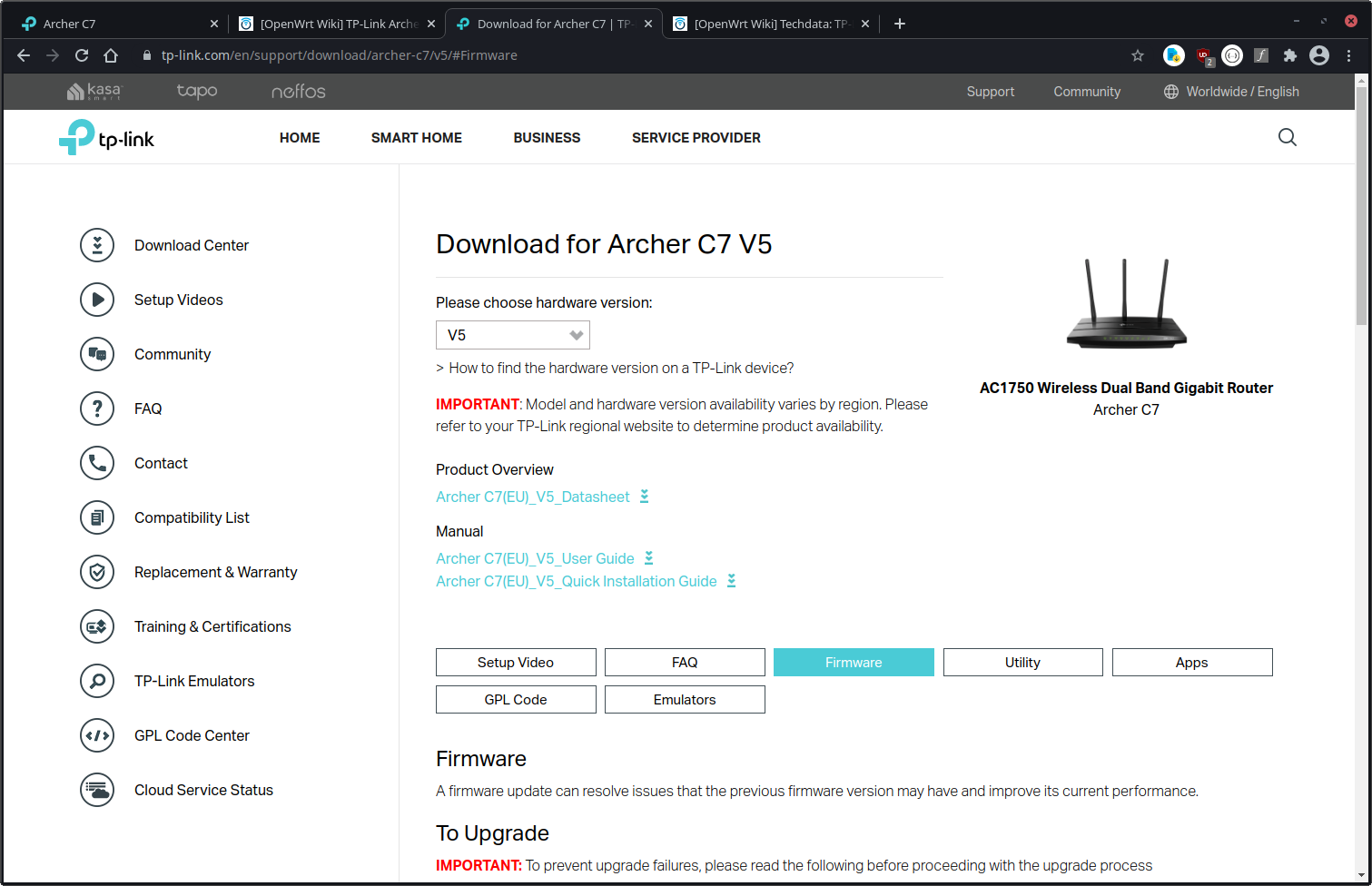The height and width of the screenshot is (886, 1372).
Task: Select the GPL Code section button
Action: pos(516,700)
